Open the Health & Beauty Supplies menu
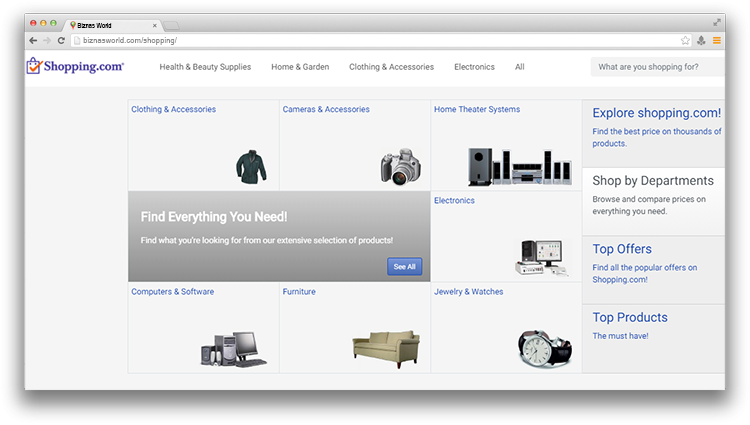The image size is (750, 425). point(205,67)
